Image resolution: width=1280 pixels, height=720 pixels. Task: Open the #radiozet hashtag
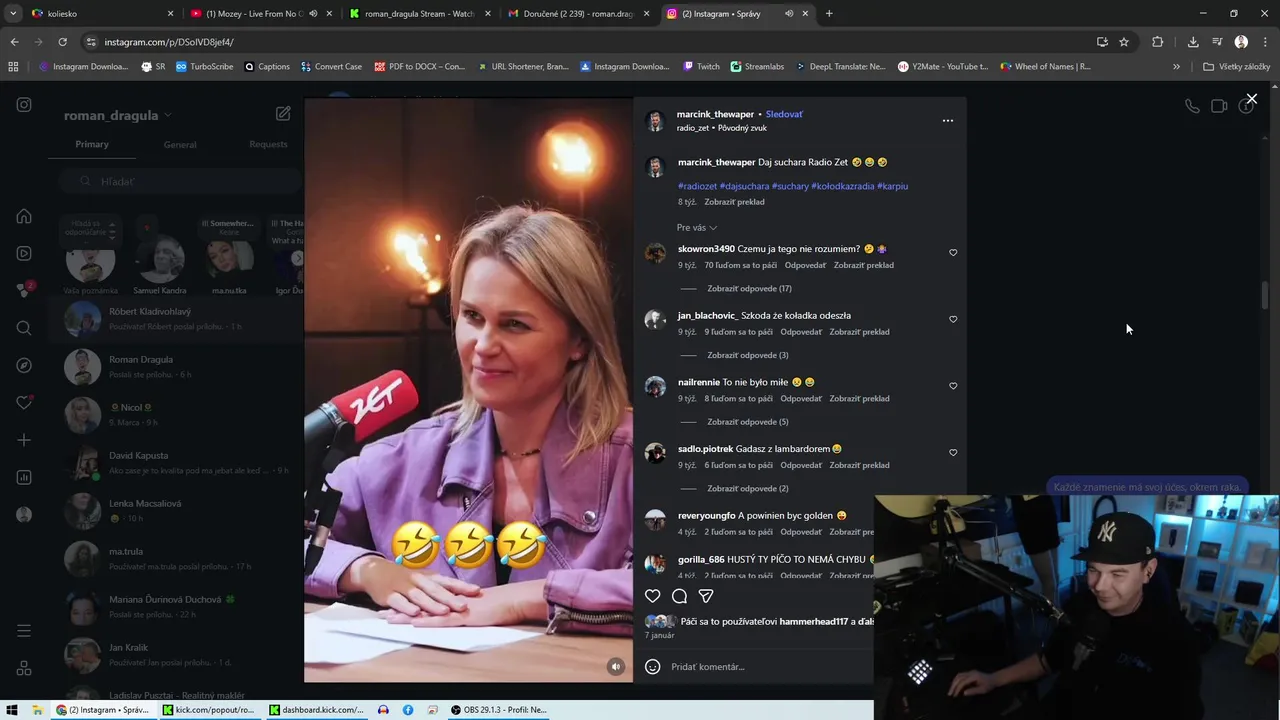point(697,186)
